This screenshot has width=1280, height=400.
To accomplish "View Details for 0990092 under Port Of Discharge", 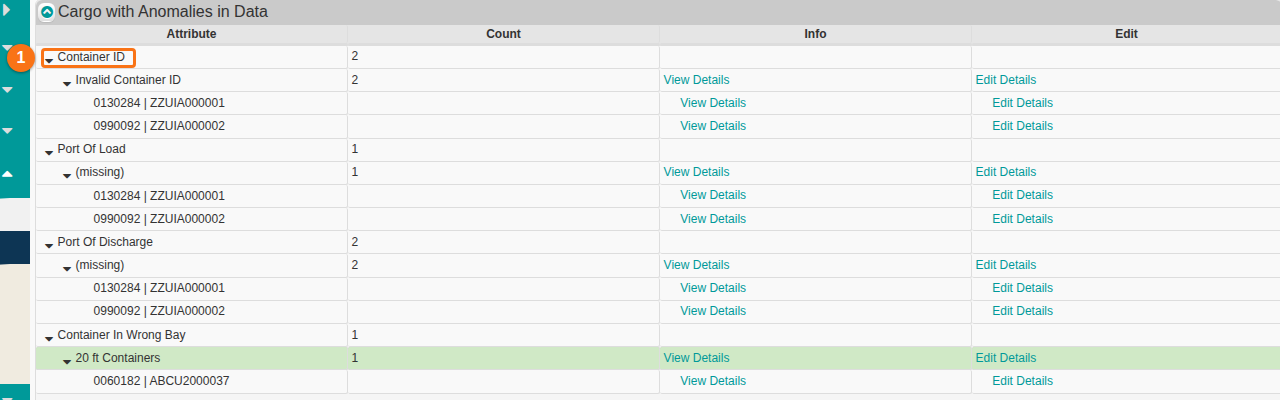I will (x=713, y=311).
